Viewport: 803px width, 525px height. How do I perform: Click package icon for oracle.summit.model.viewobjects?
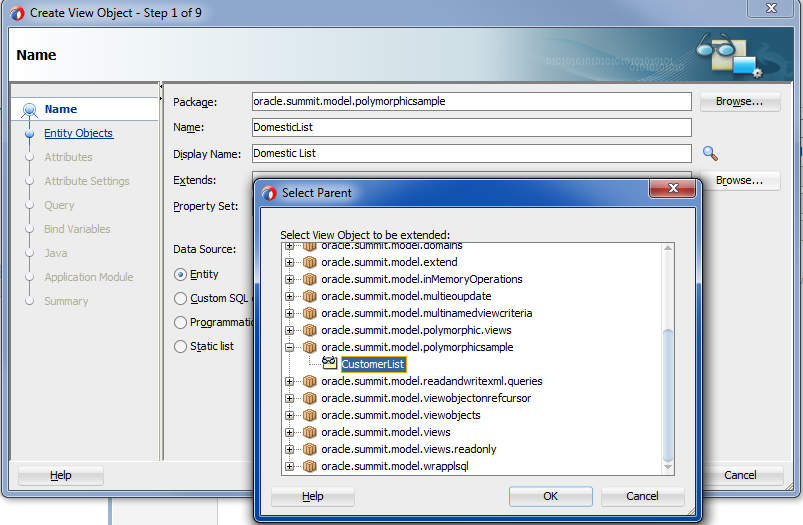click(x=309, y=415)
